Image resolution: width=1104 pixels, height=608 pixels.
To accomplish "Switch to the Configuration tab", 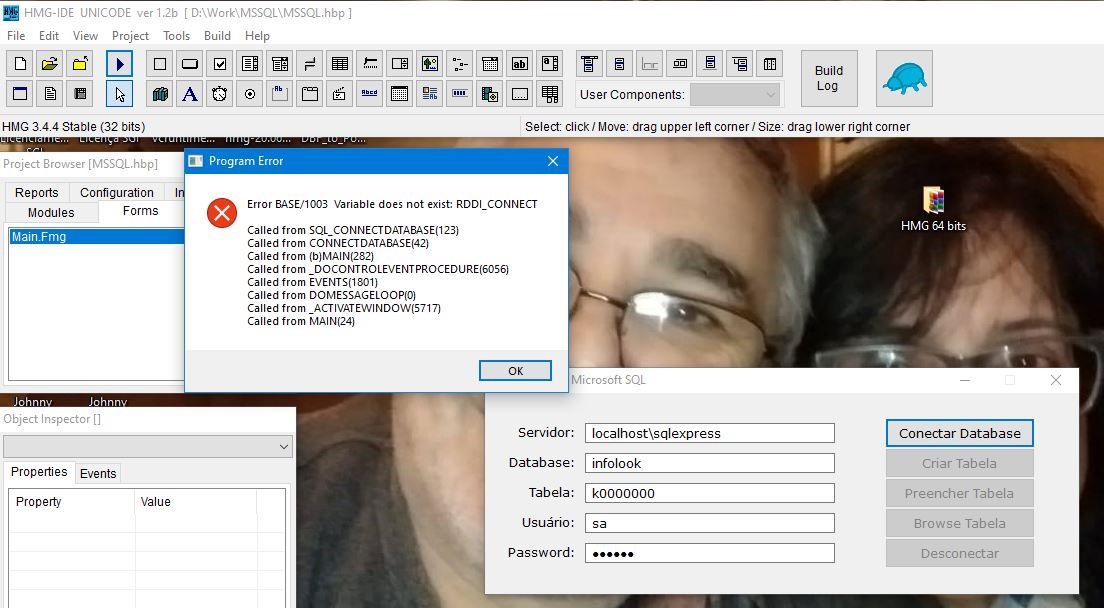I will click(116, 193).
